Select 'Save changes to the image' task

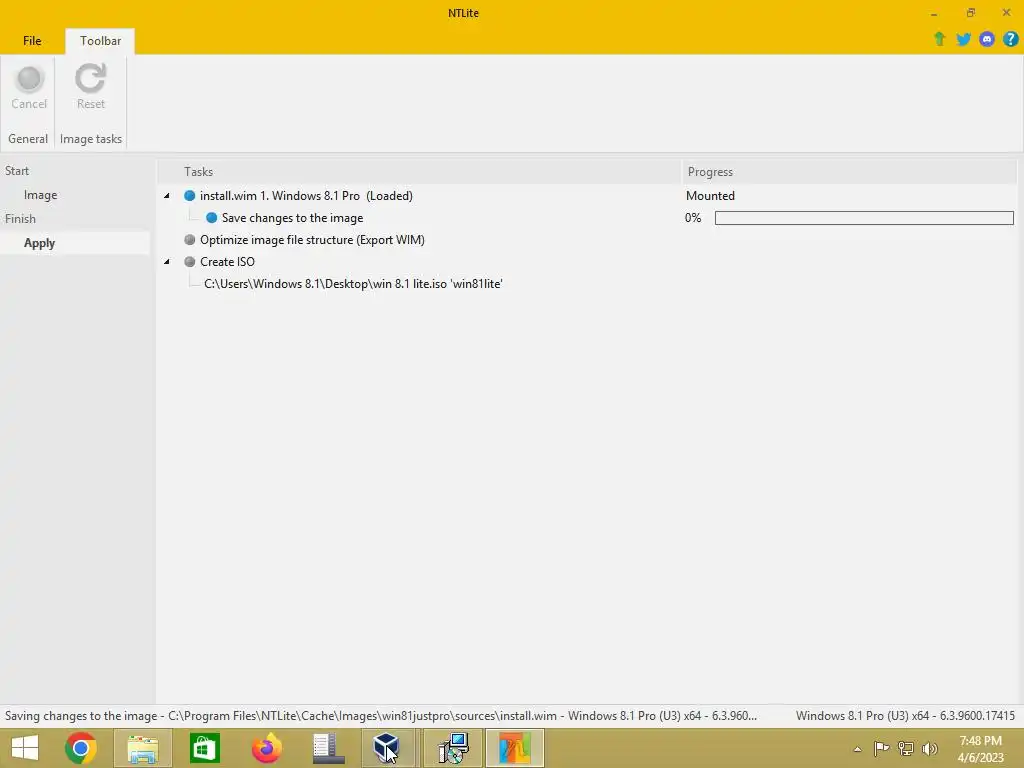click(x=292, y=217)
